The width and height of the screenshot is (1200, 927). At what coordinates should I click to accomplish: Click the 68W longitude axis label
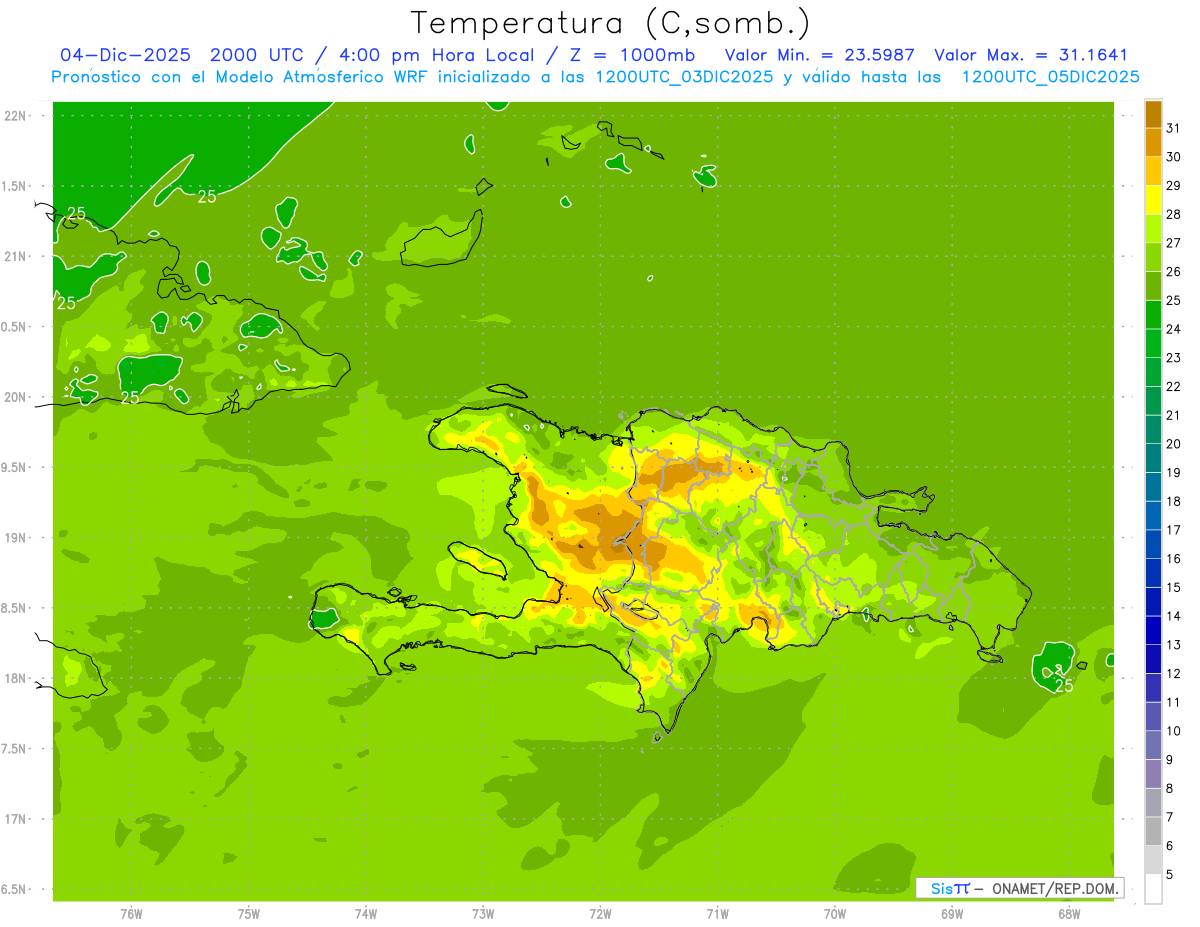pos(1069,913)
